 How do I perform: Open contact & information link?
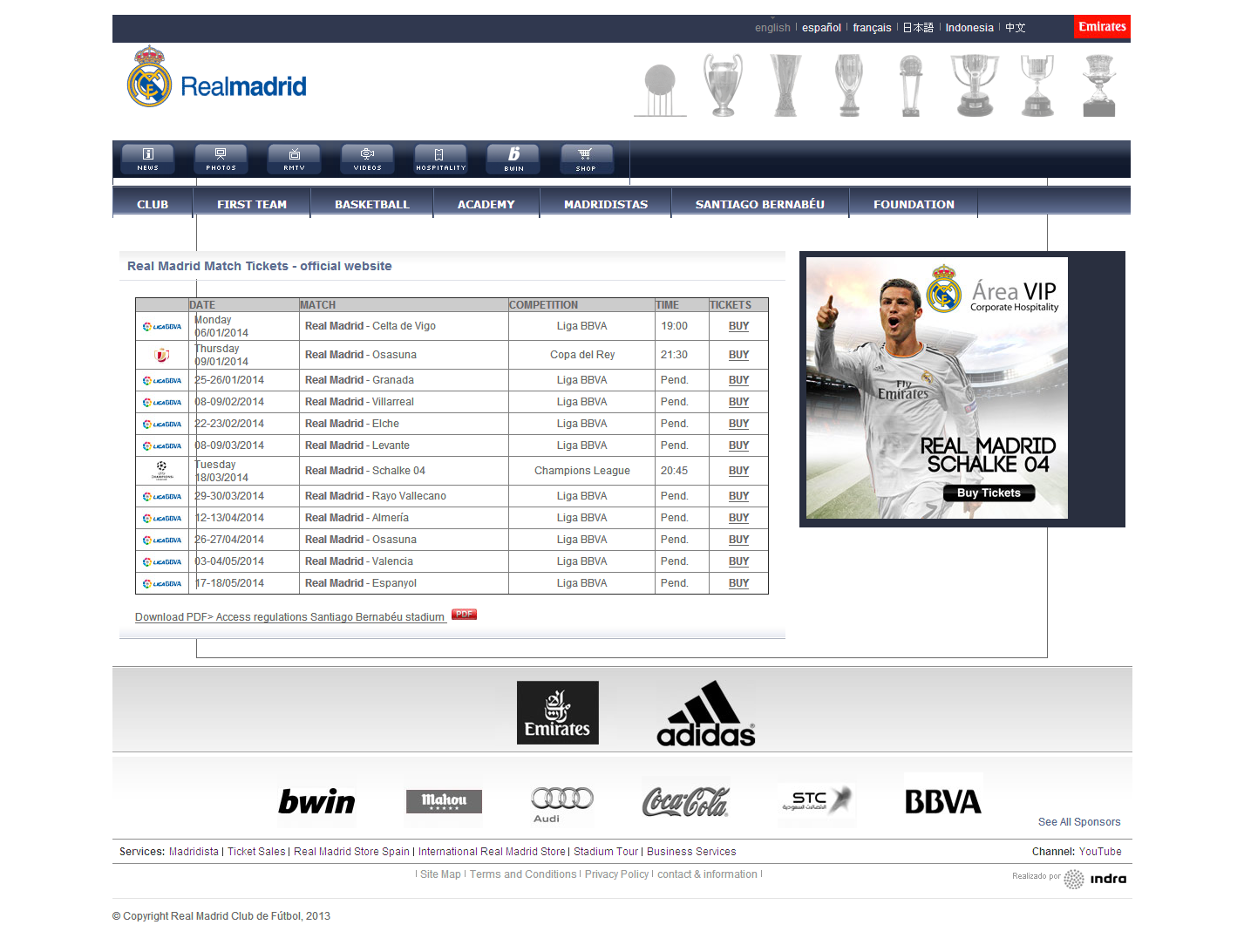[x=707, y=874]
